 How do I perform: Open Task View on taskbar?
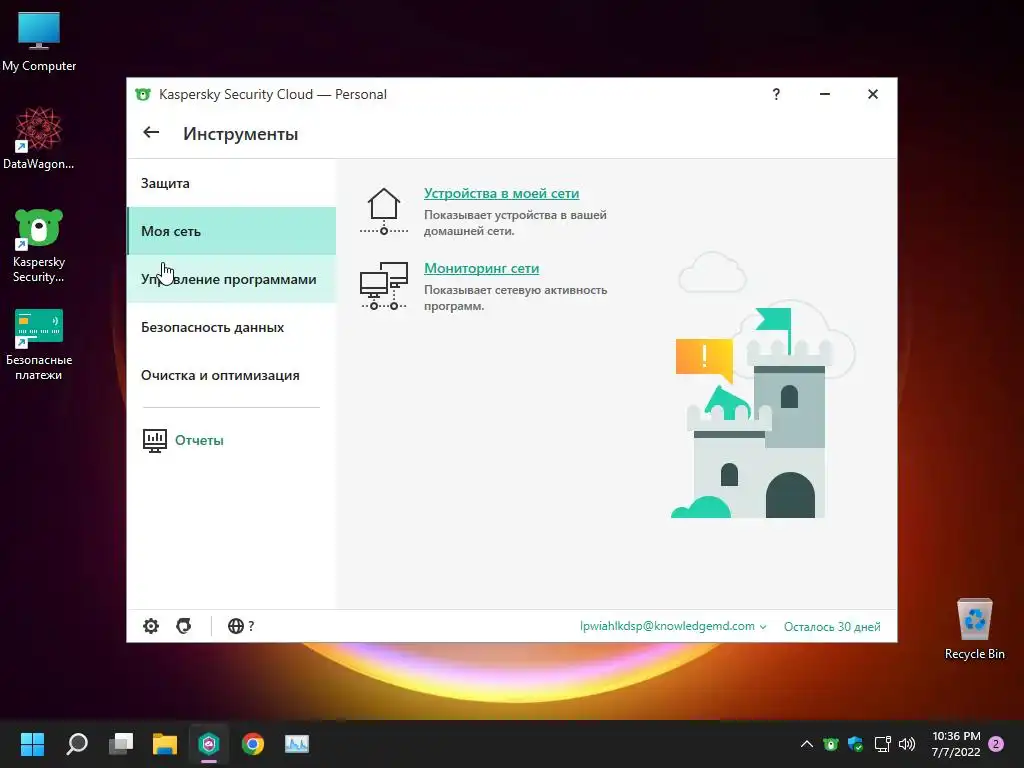click(x=121, y=744)
